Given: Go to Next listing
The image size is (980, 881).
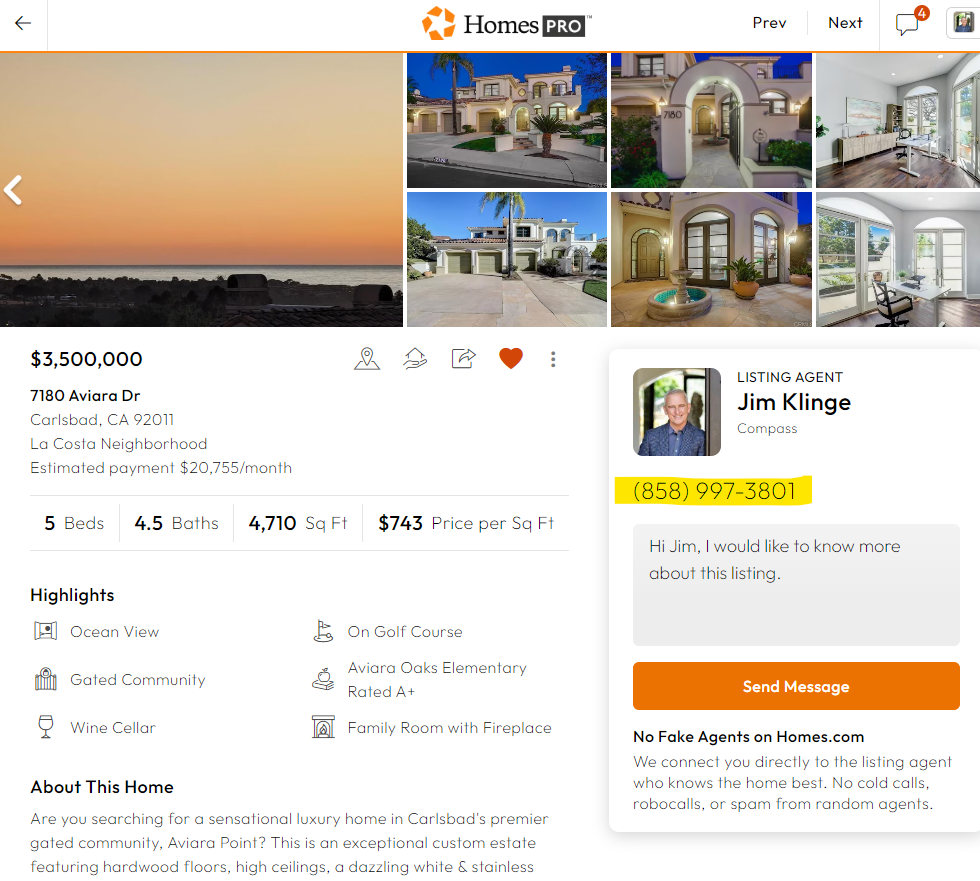Looking at the screenshot, I should click(845, 23).
